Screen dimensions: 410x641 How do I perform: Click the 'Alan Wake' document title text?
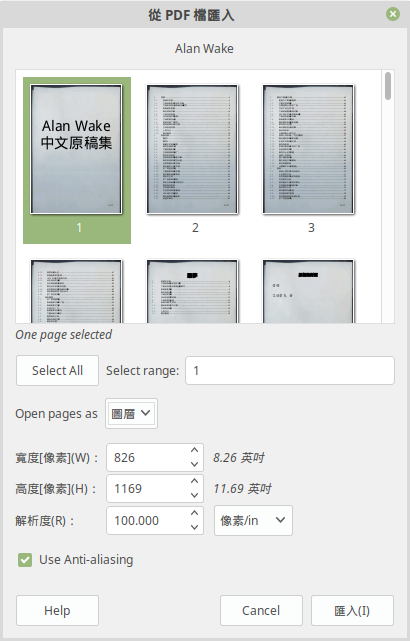[204, 49]
